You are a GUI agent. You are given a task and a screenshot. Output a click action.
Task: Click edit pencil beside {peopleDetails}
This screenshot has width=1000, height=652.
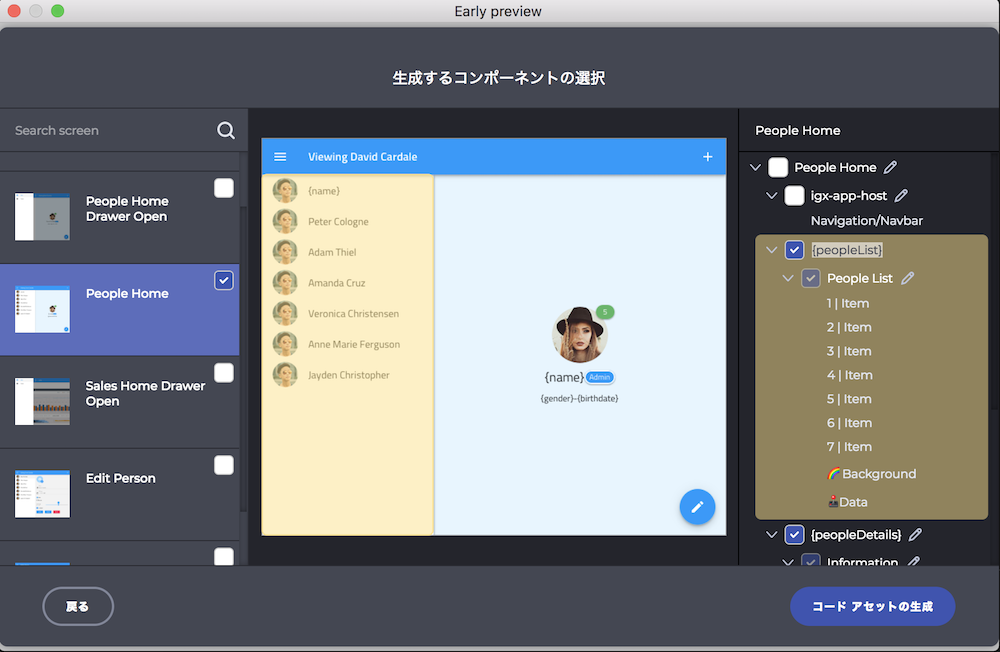[x=915, y=535]
